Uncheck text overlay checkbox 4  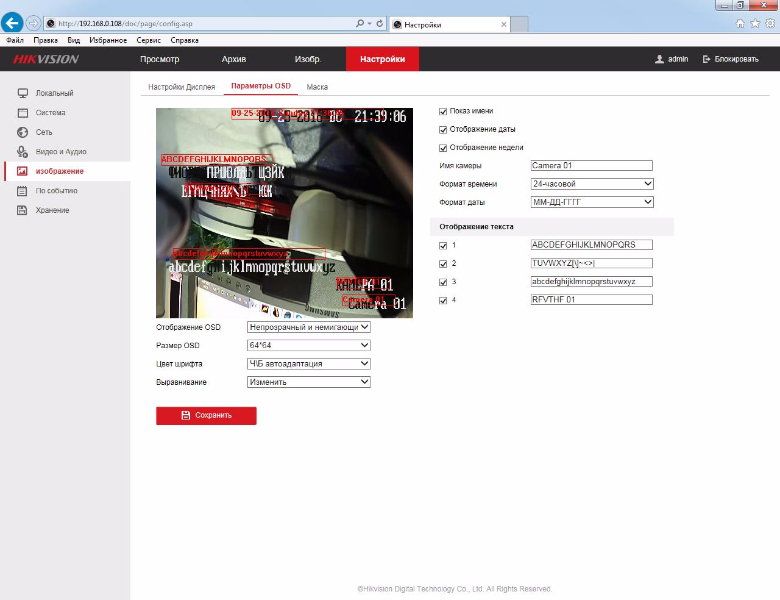tap(443, 300)
